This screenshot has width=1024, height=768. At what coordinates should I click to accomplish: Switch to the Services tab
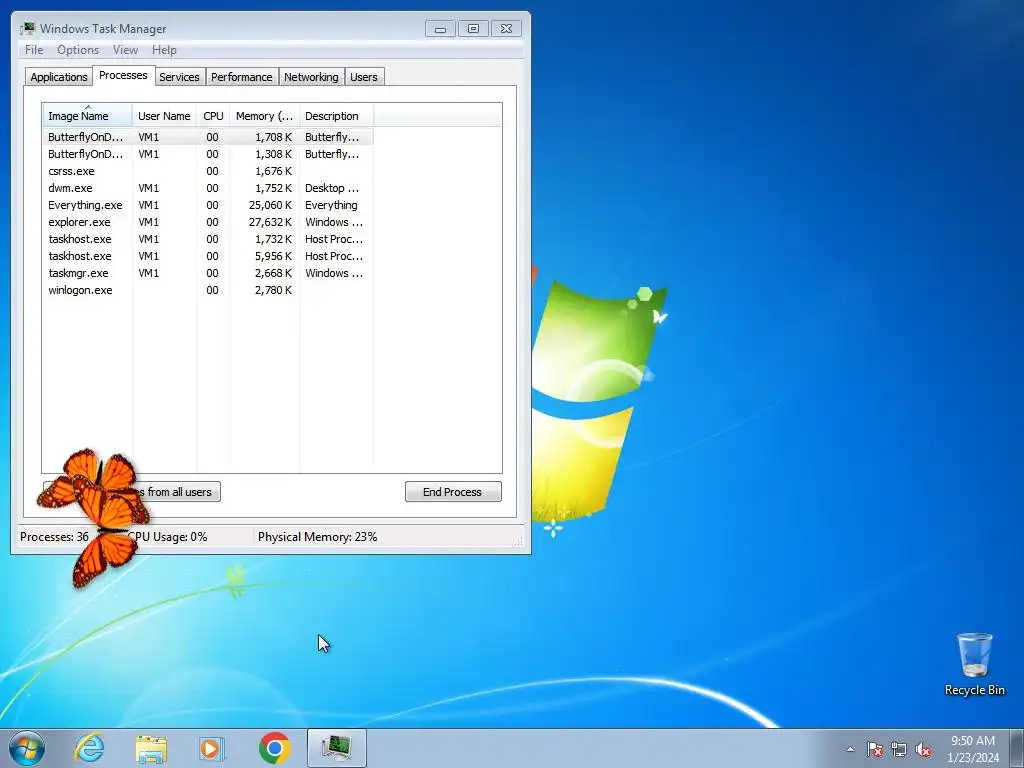click(179, 77)
